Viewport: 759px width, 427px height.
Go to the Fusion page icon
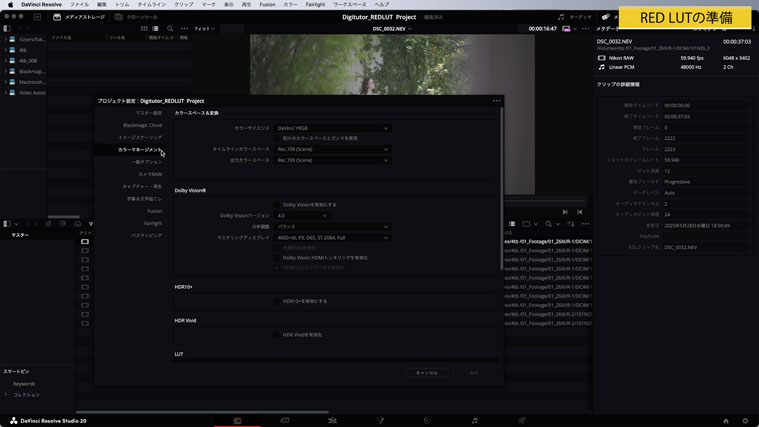[380, 420]
